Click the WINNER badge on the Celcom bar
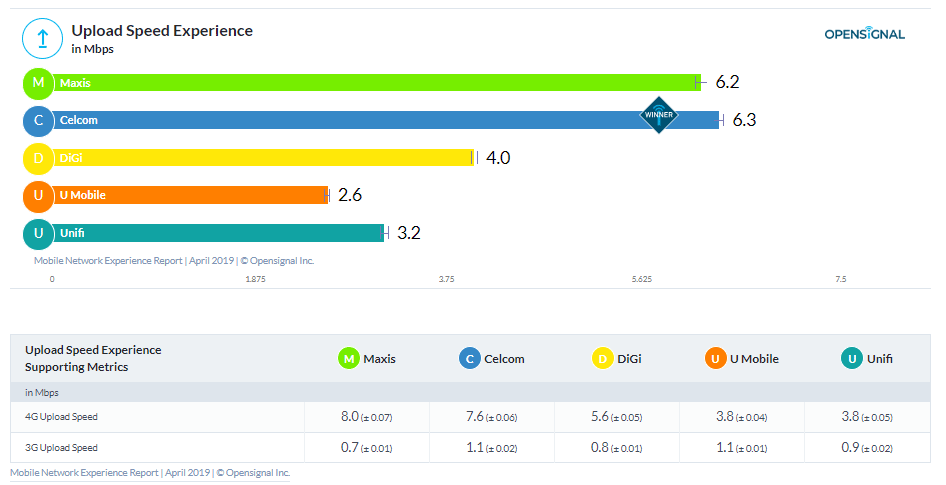Image resolution: width=946 pixels, height=485 pixels. [x=658, y=115]
